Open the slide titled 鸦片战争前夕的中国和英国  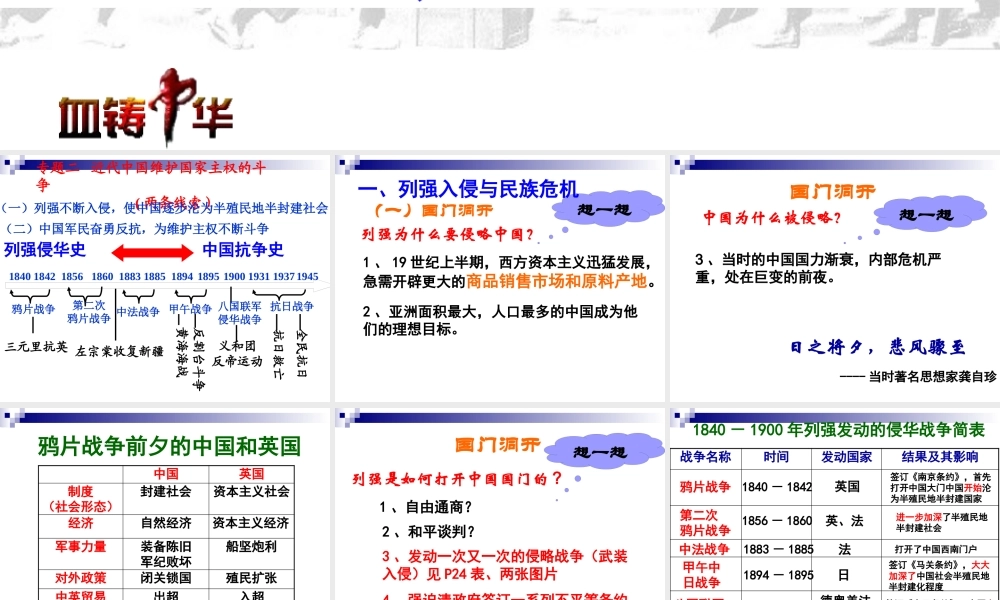pyautogui.click(x=165, y=504)
